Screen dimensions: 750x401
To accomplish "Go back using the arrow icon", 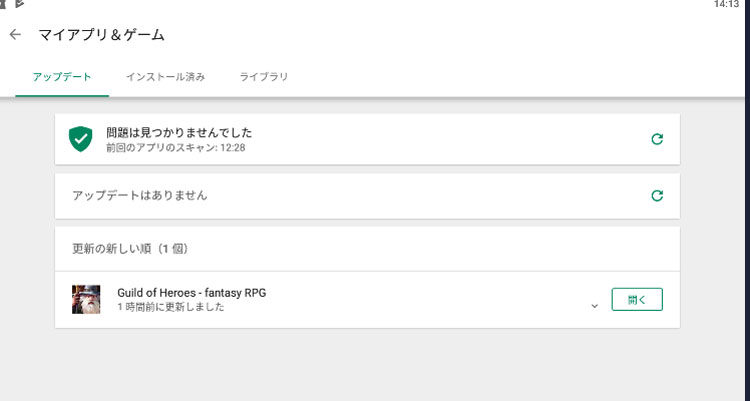I will tap(15, 34).
